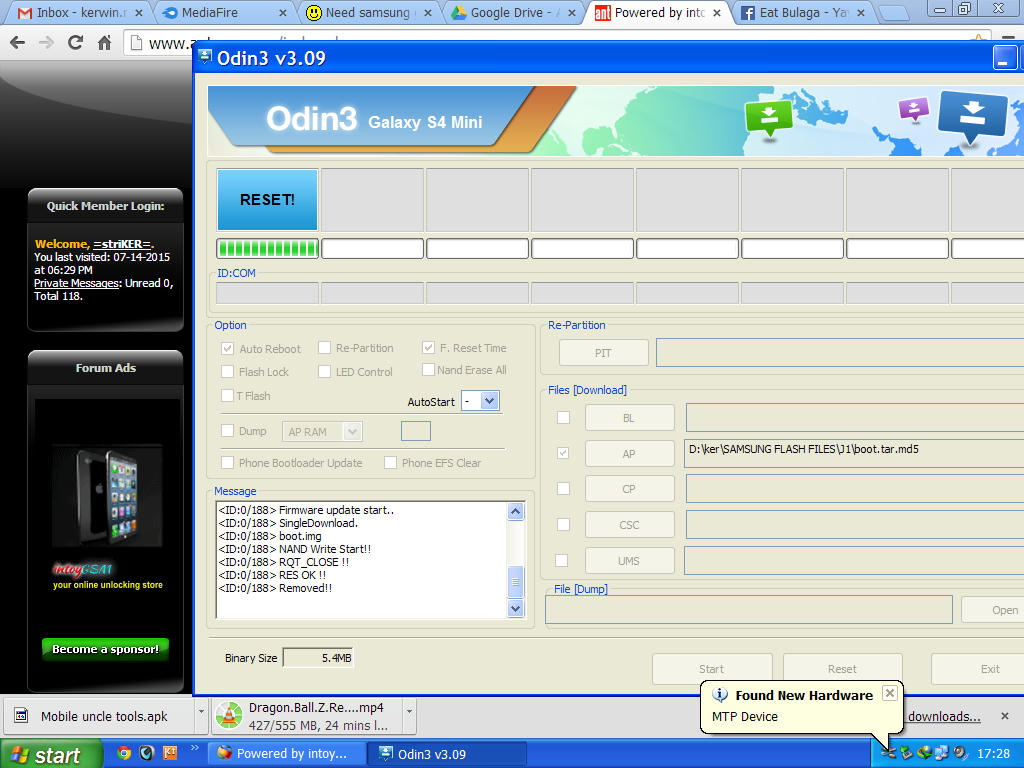Switch to the Need samsung tab

click(x=369, y=12)
